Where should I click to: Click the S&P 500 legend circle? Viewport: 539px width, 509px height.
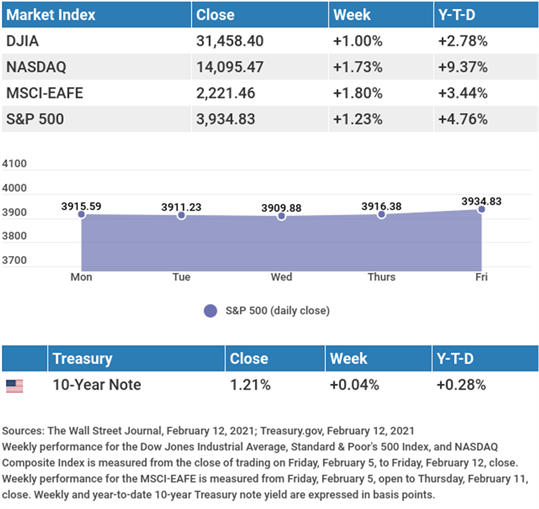click(210, 311)
